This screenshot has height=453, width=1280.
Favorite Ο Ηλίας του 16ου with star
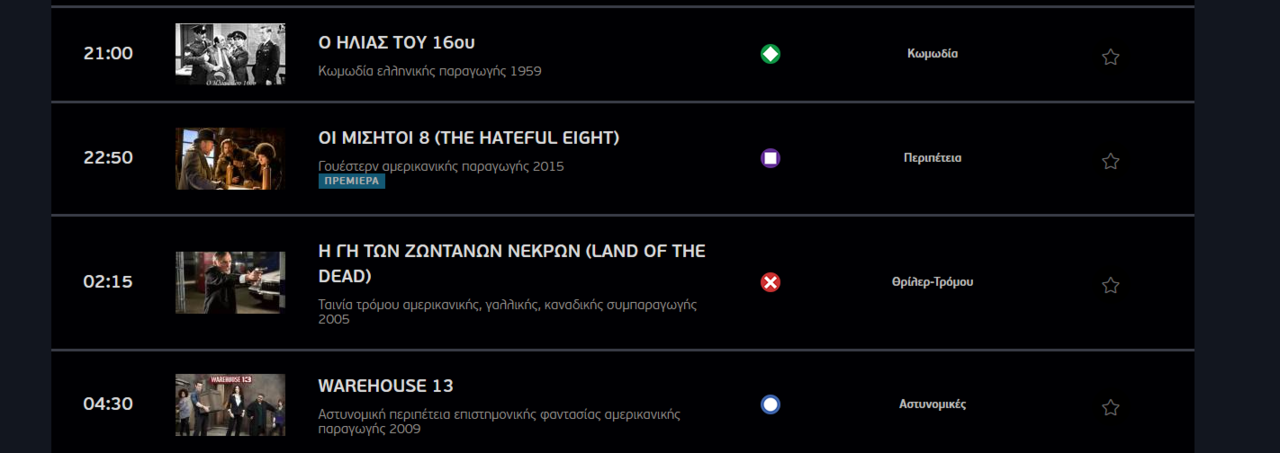pos(1110,57)
